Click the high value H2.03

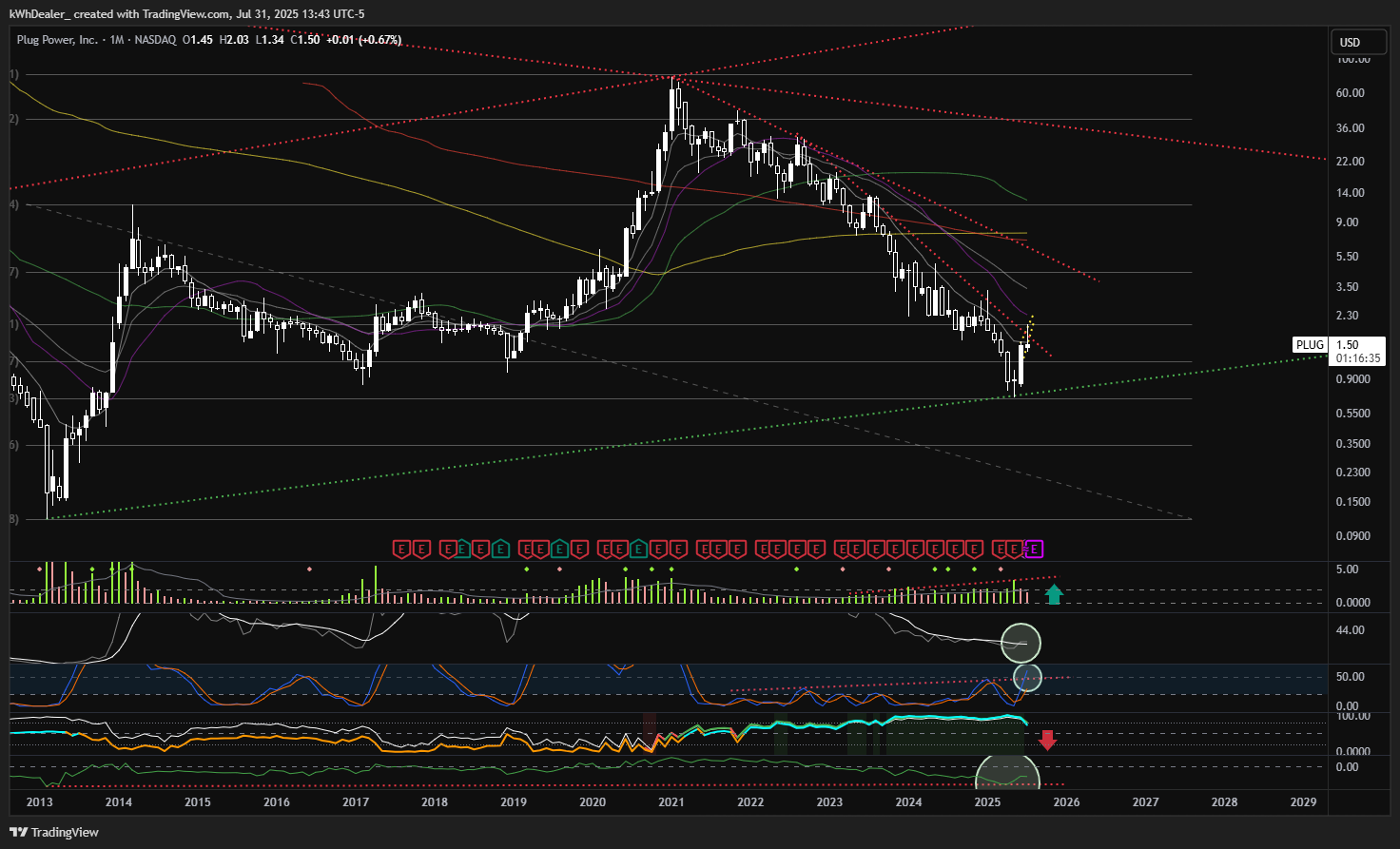[234, 40]
